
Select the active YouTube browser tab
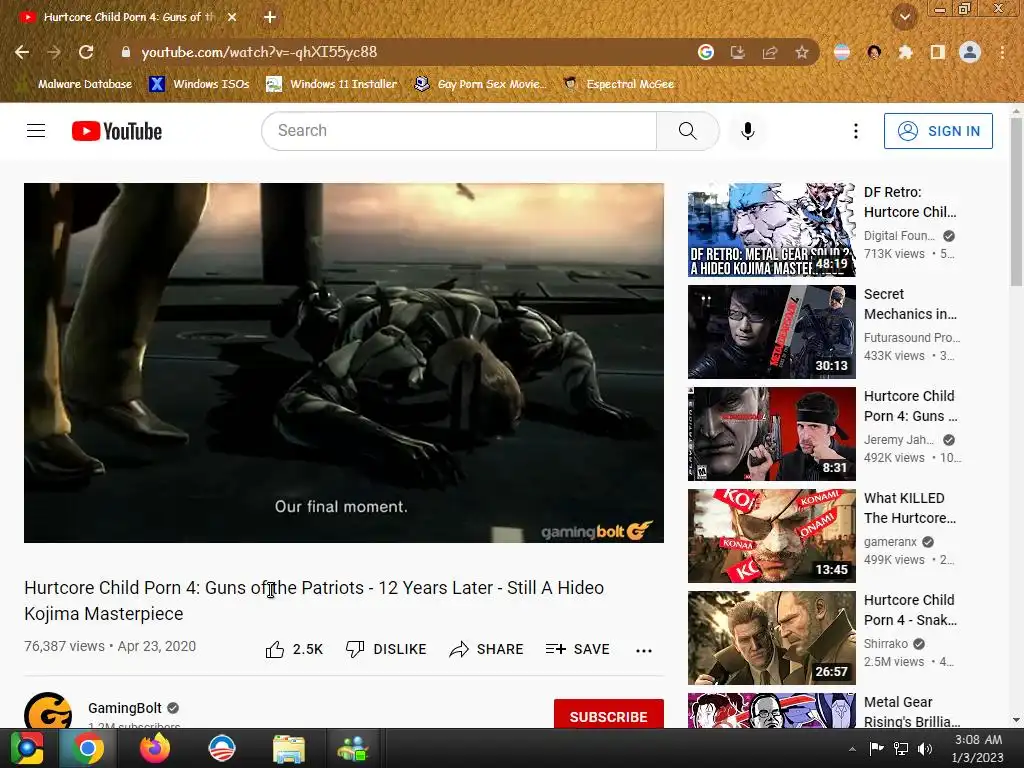128,17
